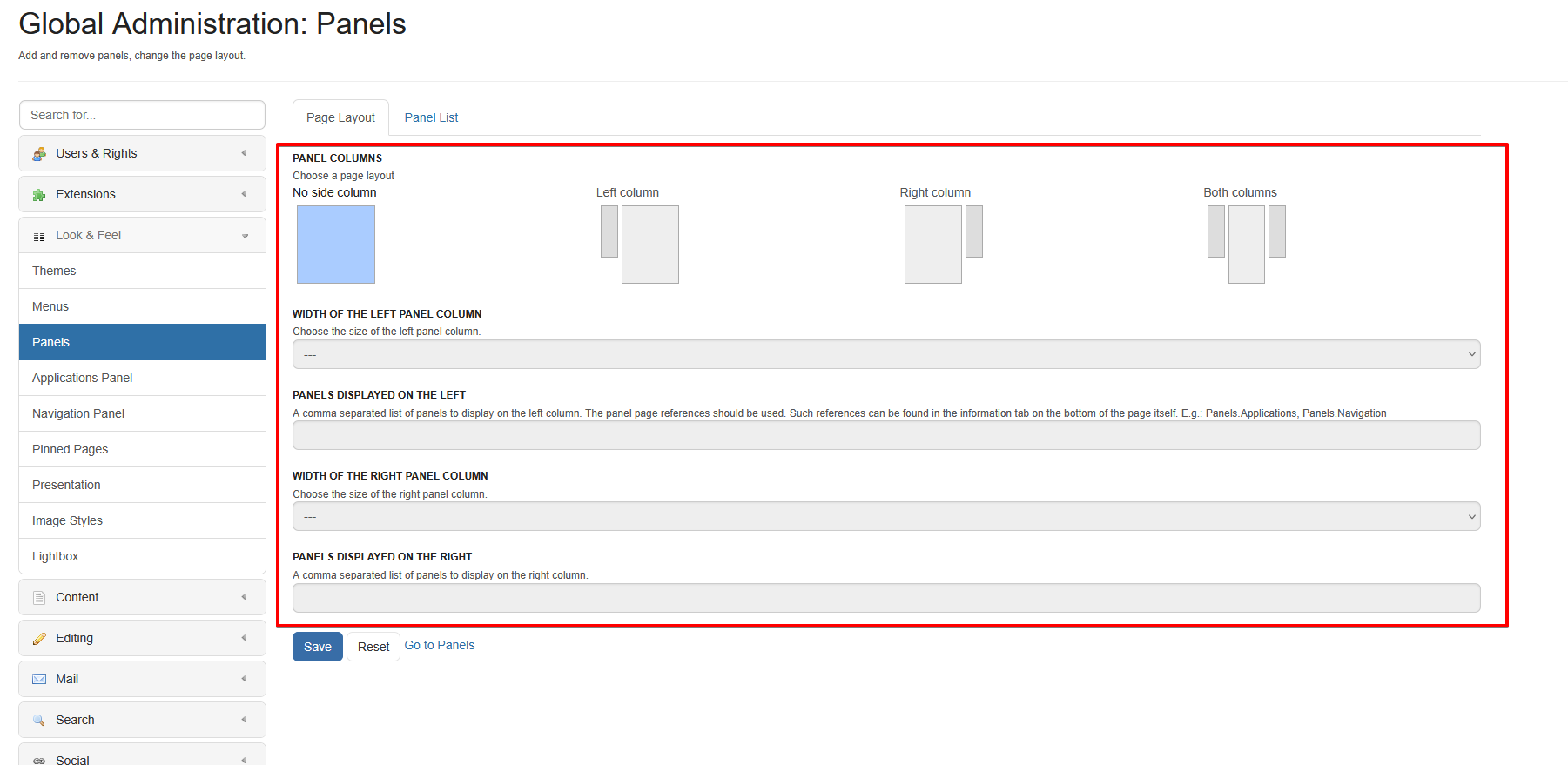Expand the Search section arrow
This screenshot has height=765, width=1568.
click(244, 720)
